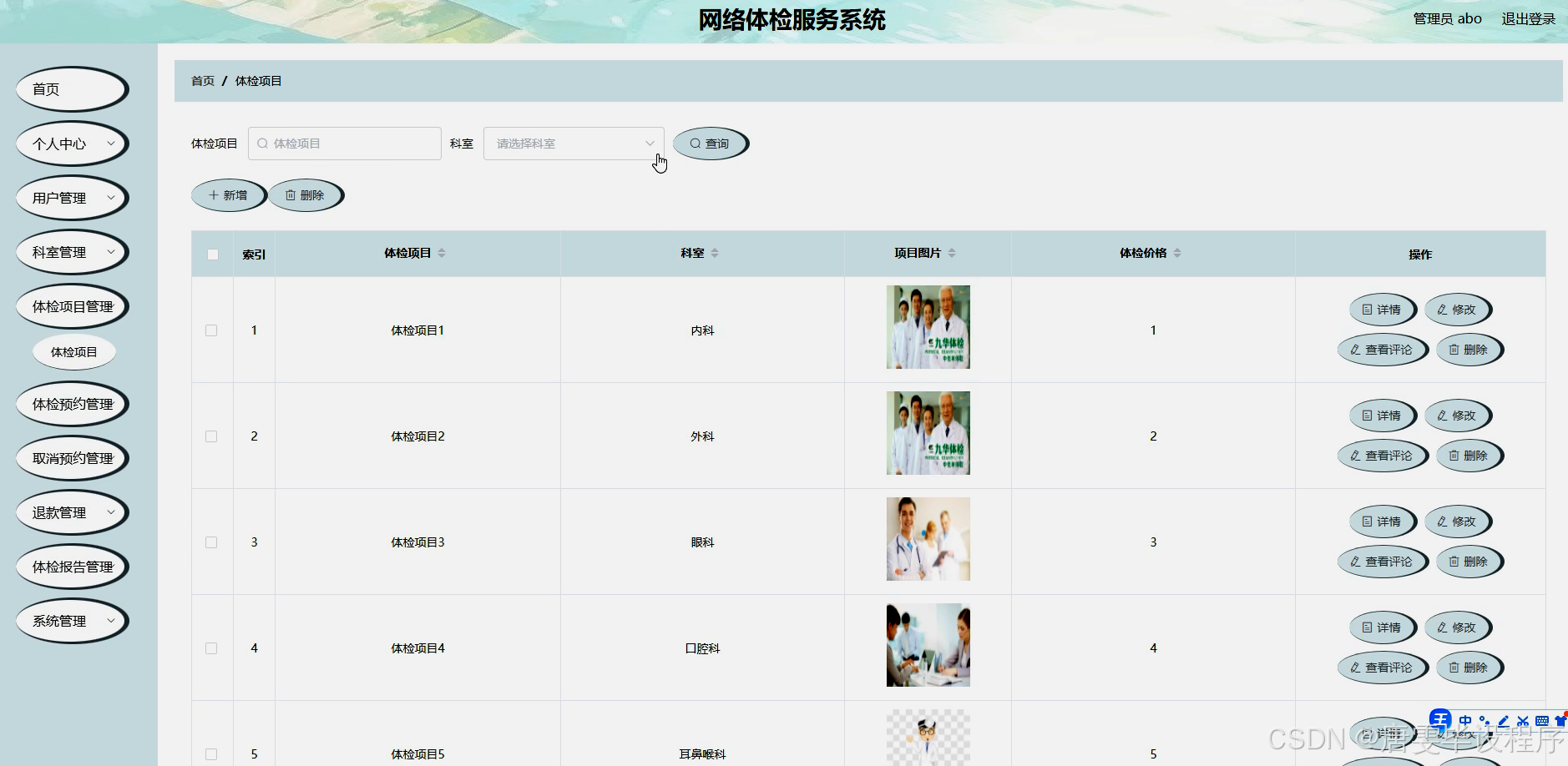This screenshot has width=1568, height=766.
Task: Click the batch 删除 button above table
Action: click(306, 195)
